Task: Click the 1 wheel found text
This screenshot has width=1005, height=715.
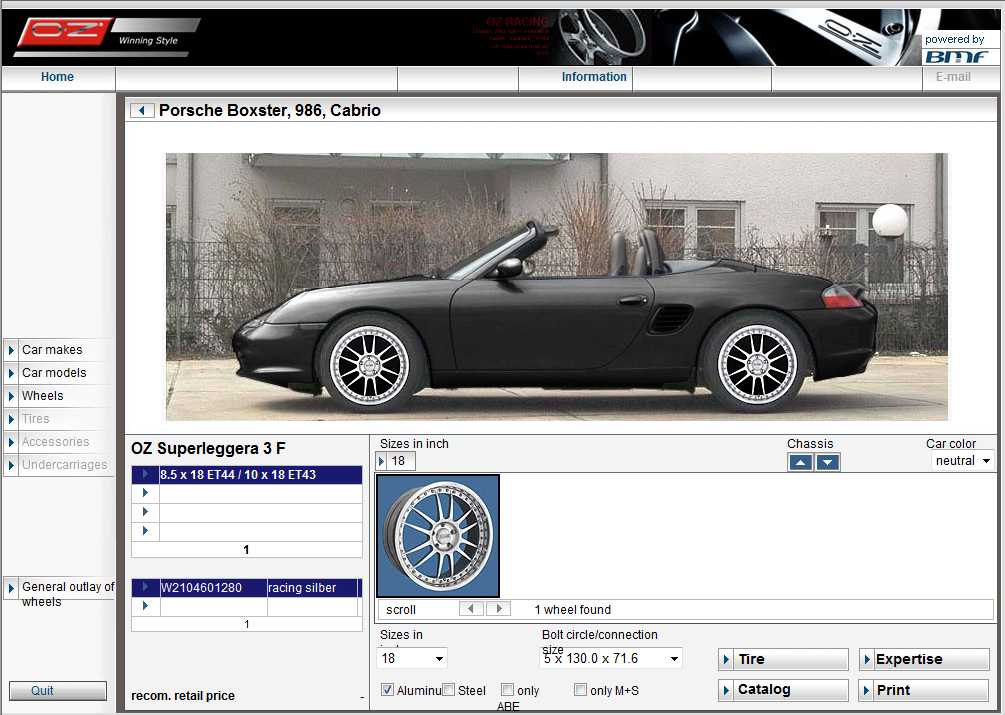Action: [x=572, y=610]
